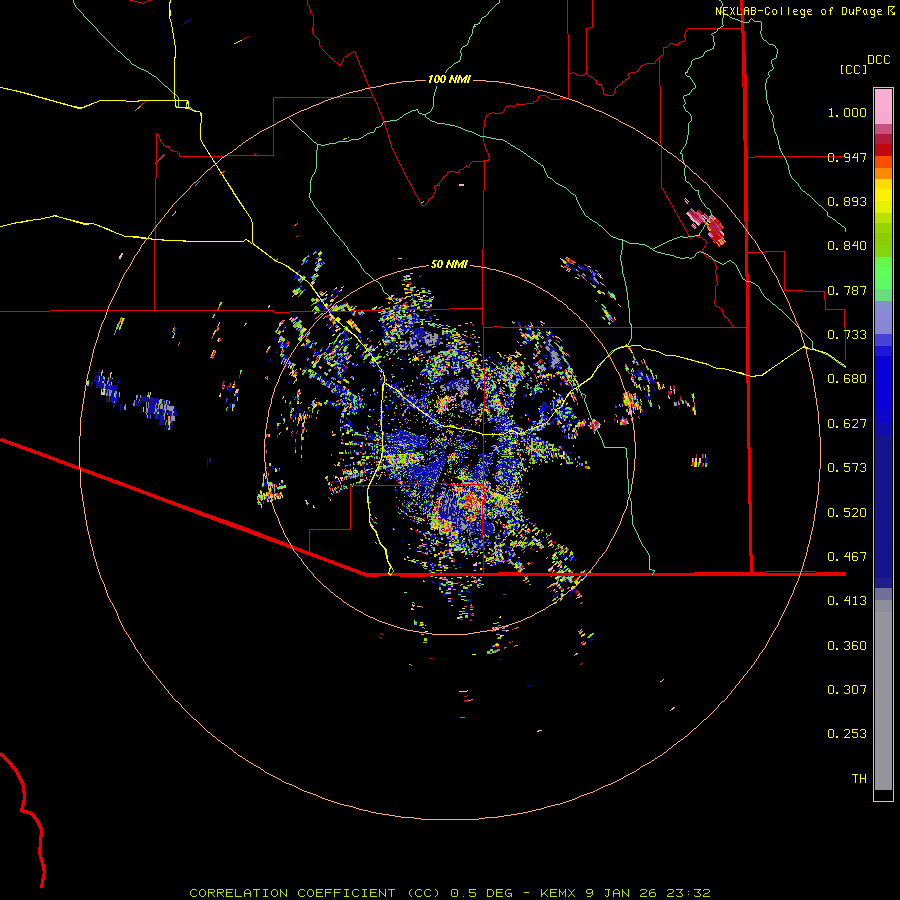900x900 pixels.
Task: Click the 100 NMI range ring label
Action: (x=449, y=79)
